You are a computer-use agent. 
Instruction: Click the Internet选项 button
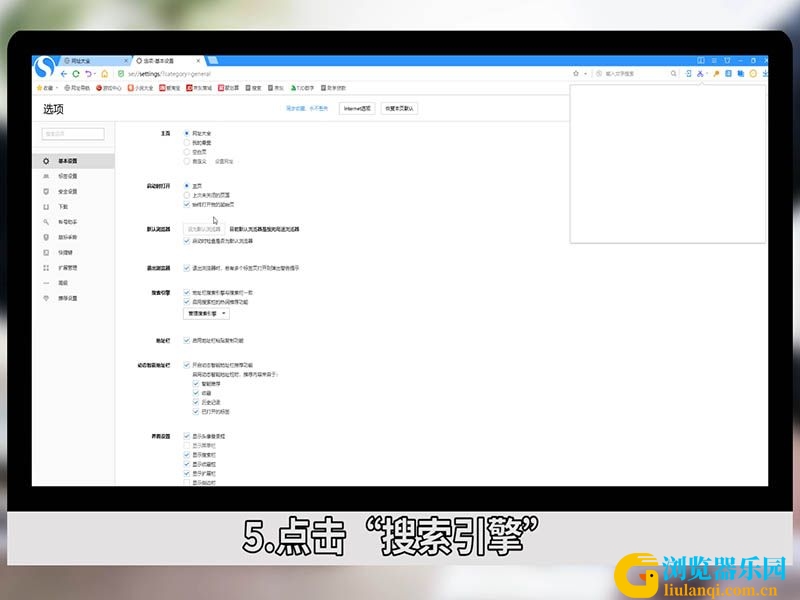click(357, 108)
